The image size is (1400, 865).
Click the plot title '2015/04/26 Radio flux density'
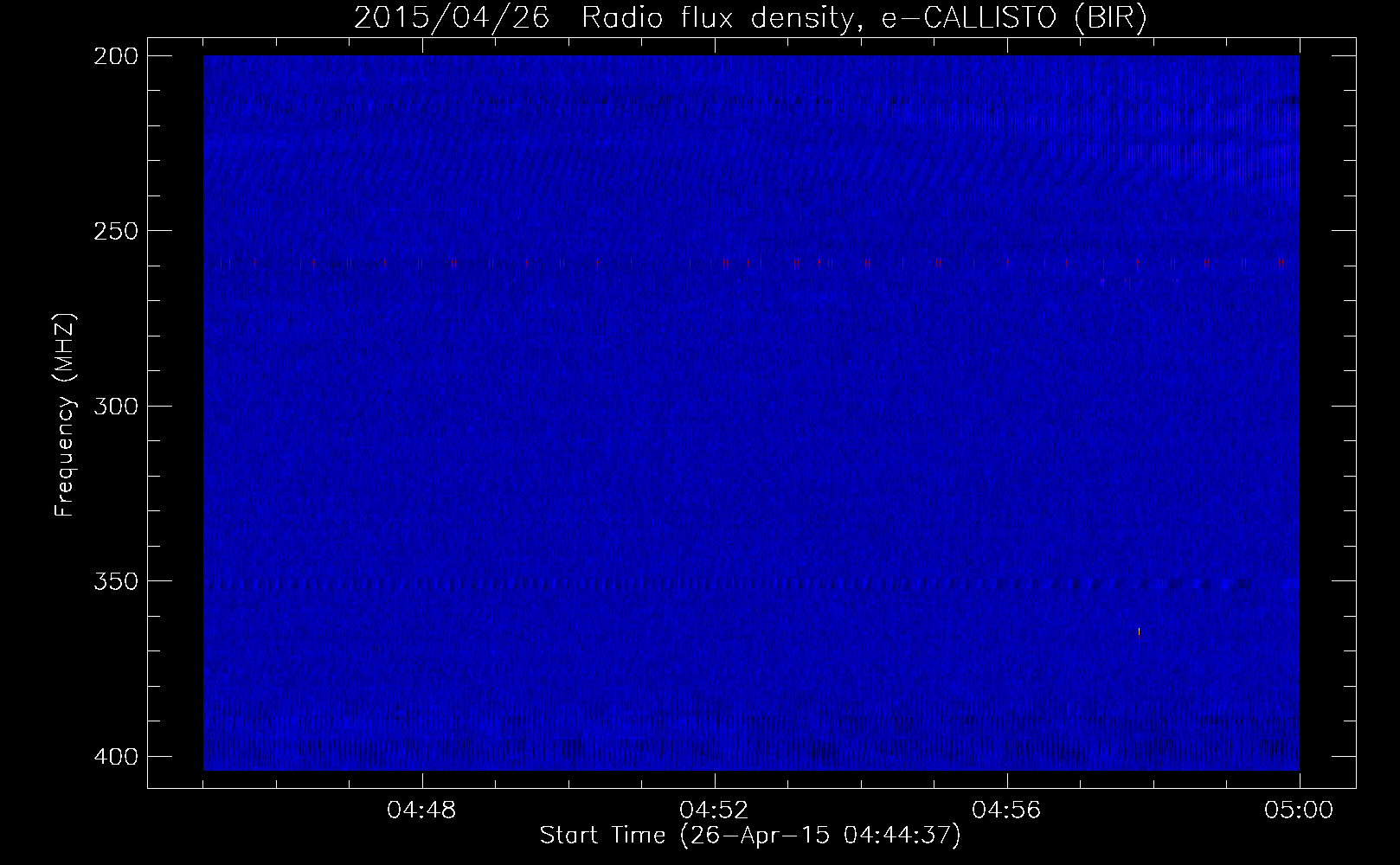(750, 17)
